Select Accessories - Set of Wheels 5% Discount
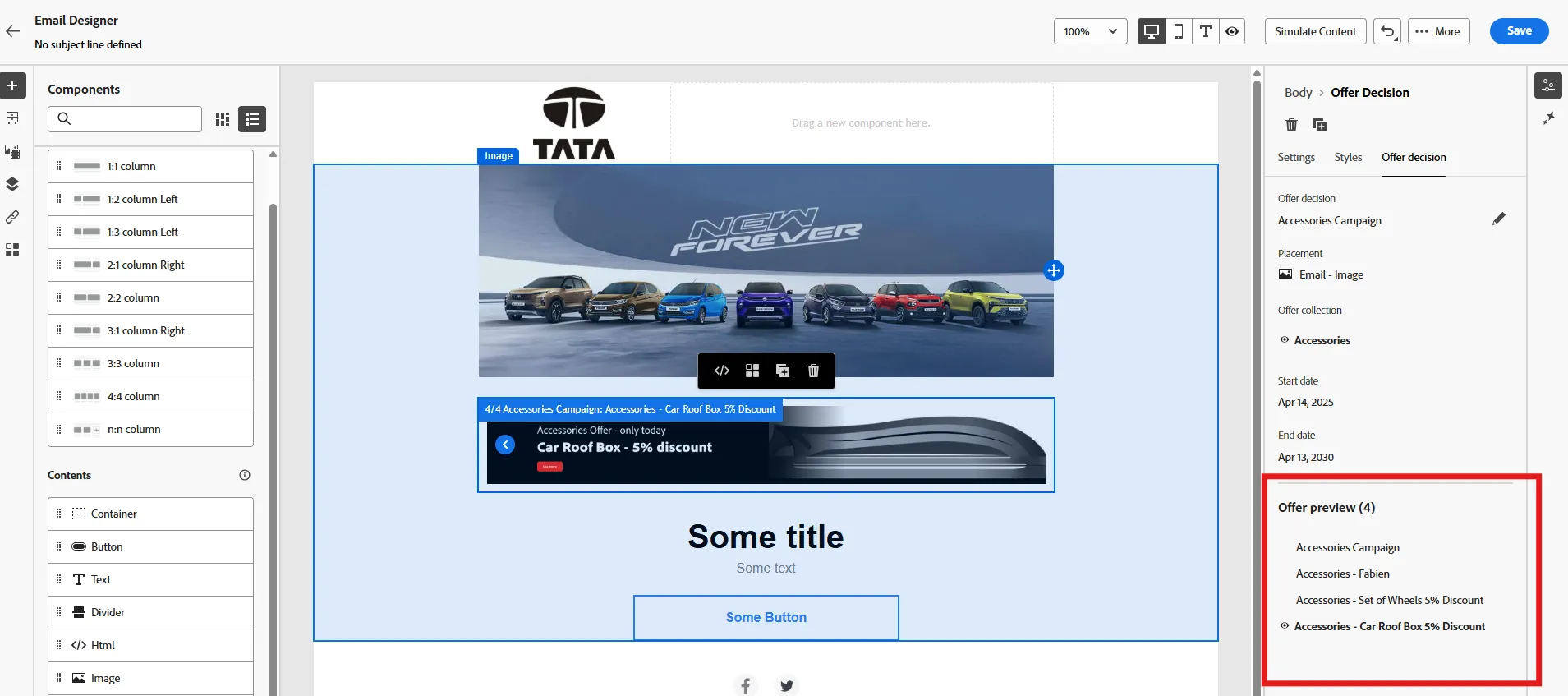This screenshot has width=1568, height=696. pyautogui.click(x=1390, y=600)
